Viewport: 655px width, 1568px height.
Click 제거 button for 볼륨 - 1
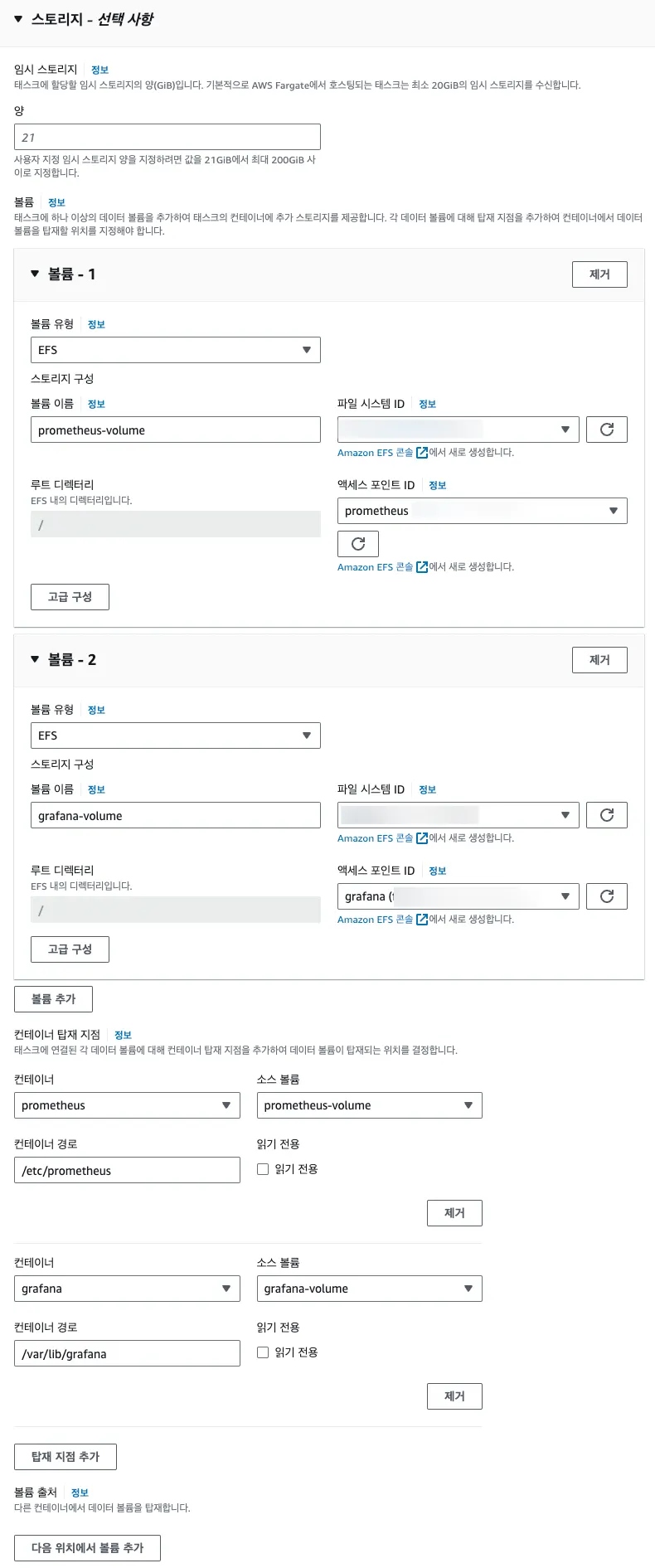[x=599, y=274]
